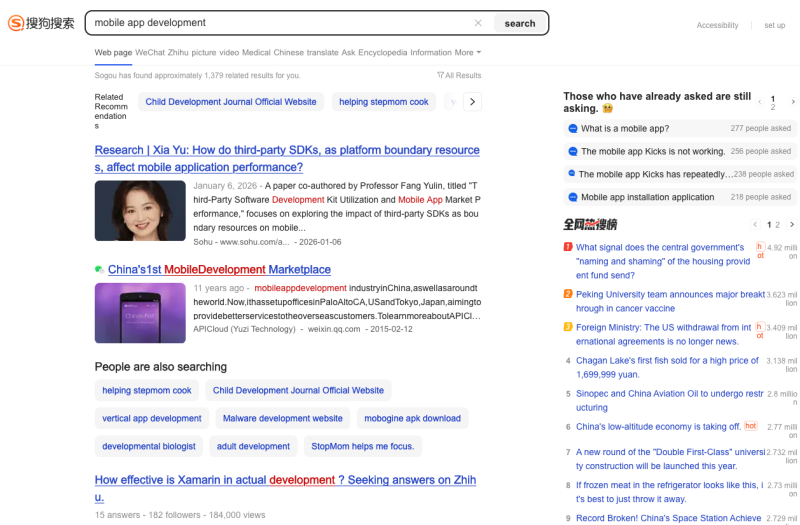Screen dimensions: 800x525
Task: Switch to the Medical tab
Action: point(256,53)
